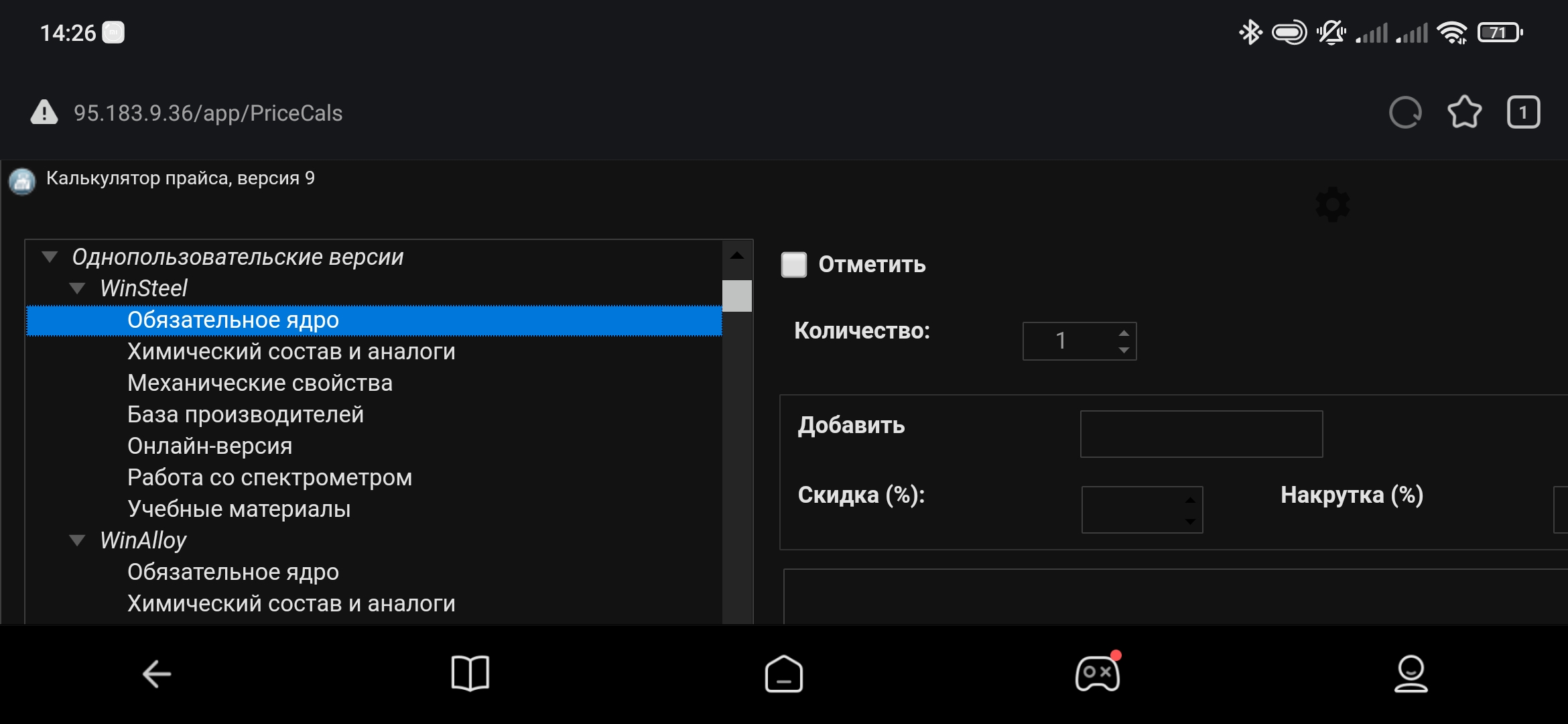The image size is (1568, 724).
Task: Select Механические свойства item
Action: click(x=259, y=383)
